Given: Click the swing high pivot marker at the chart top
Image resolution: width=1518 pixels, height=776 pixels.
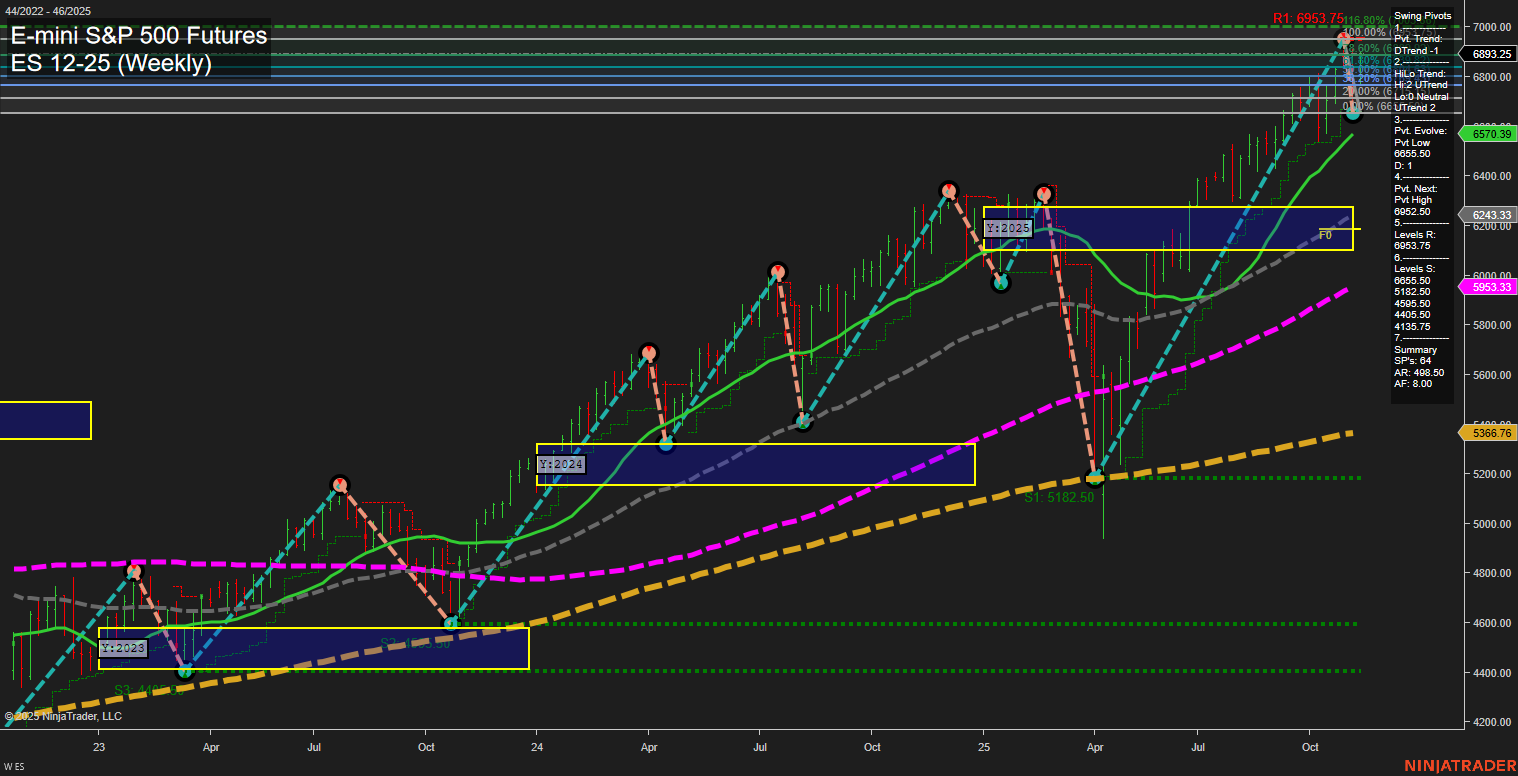Looking at the screenshot, I should 1343,40.
